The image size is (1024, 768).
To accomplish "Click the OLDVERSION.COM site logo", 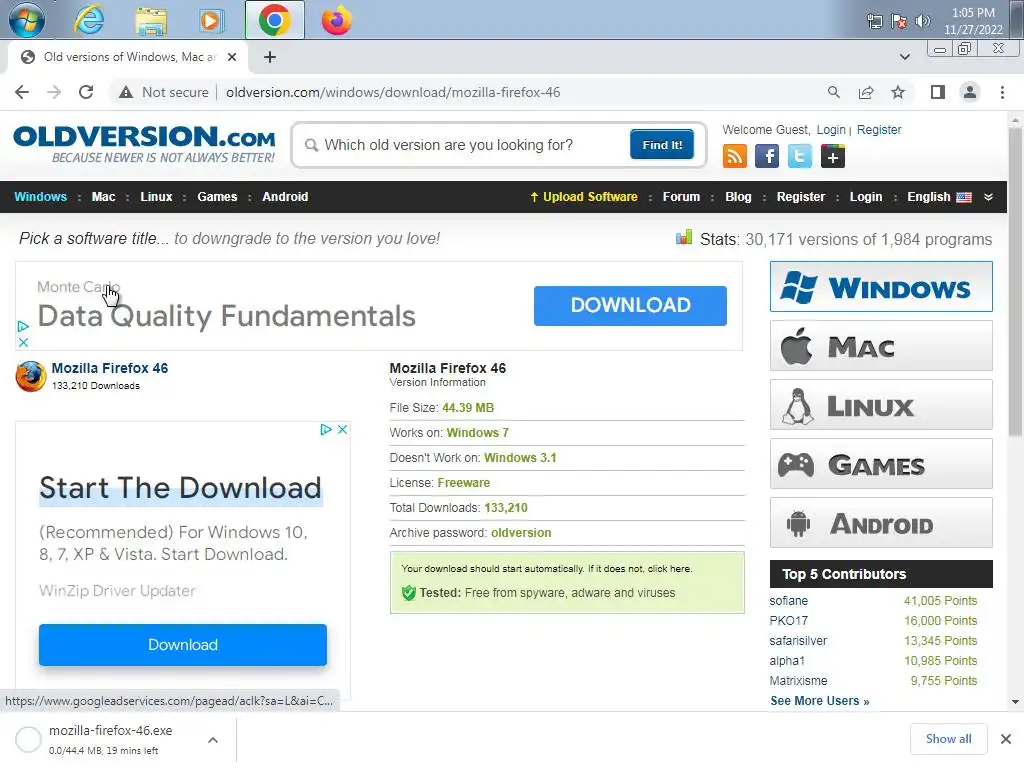I will (x=144, y=144).
